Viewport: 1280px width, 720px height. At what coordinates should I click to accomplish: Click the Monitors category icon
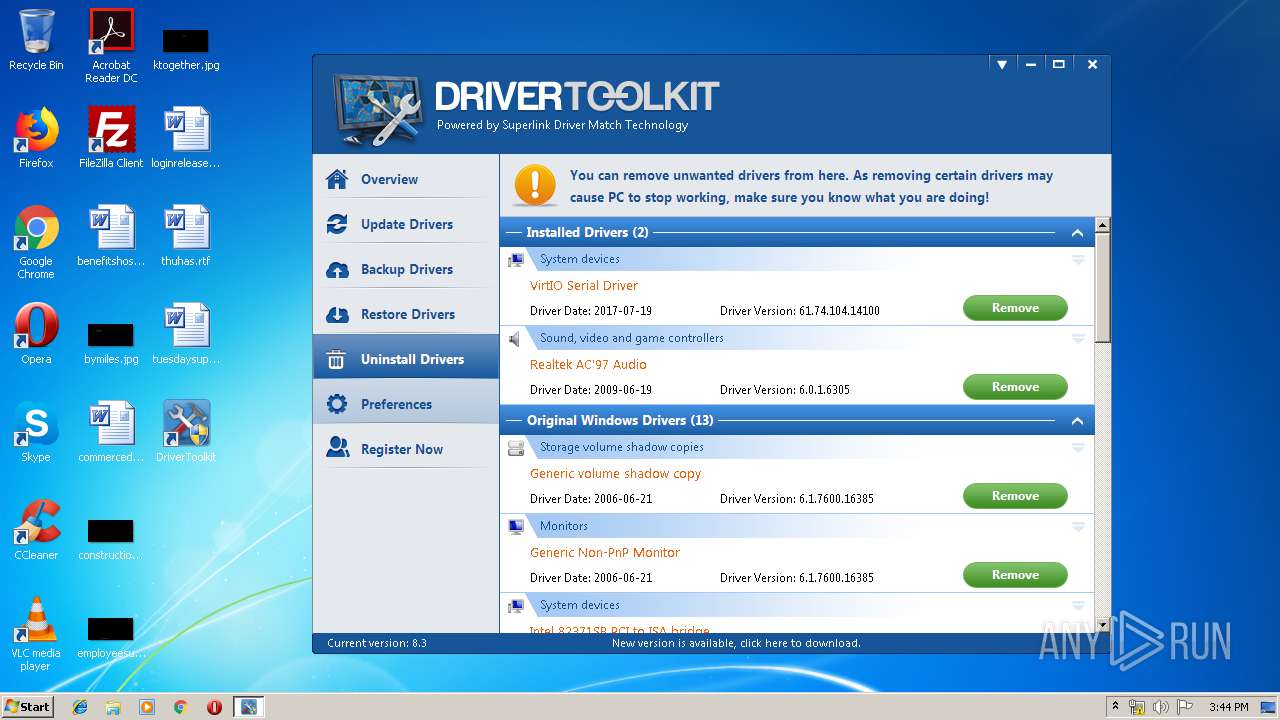click(x=515, y=527)
